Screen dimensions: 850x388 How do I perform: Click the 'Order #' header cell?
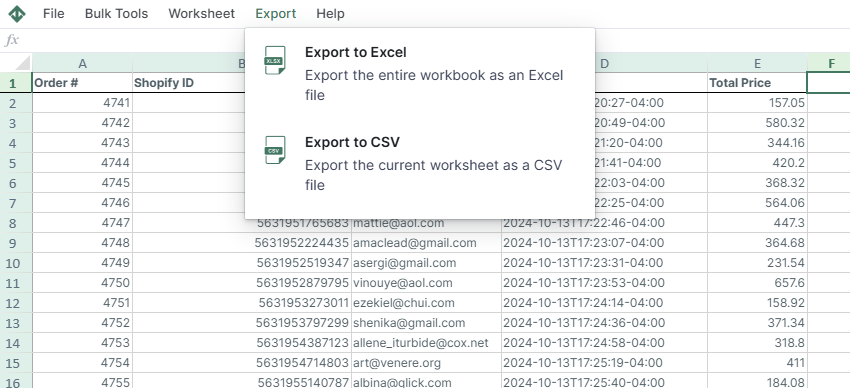tap(82, 83)
